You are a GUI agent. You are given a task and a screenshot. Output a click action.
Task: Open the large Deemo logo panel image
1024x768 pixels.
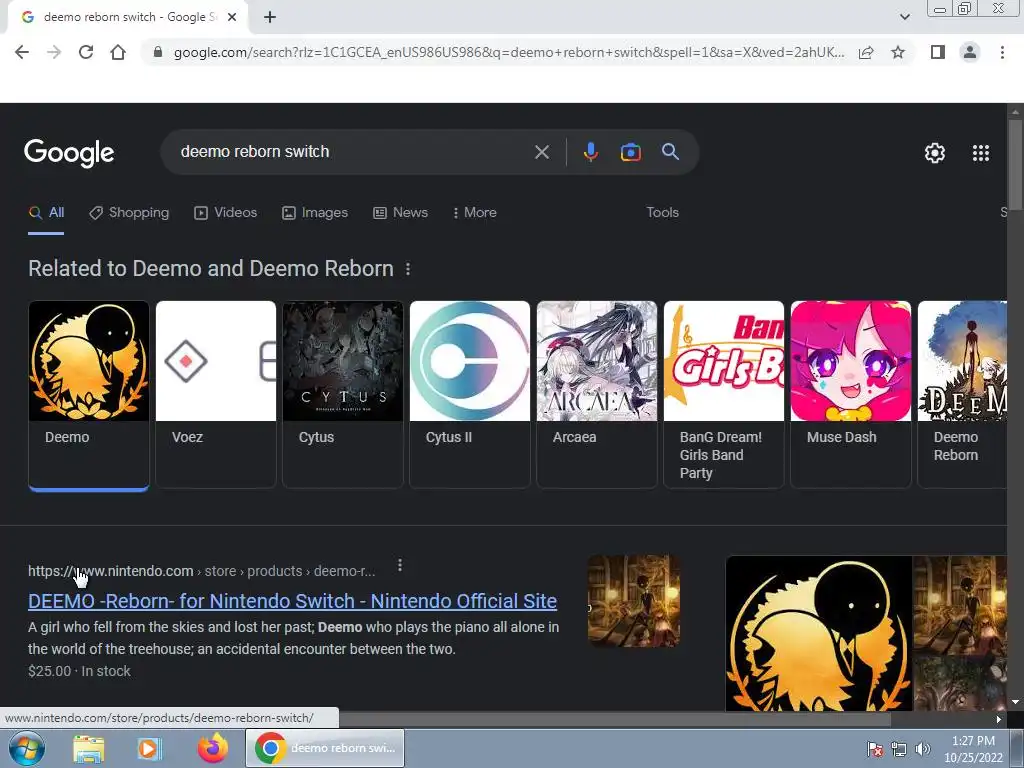[x=819, y=633]
